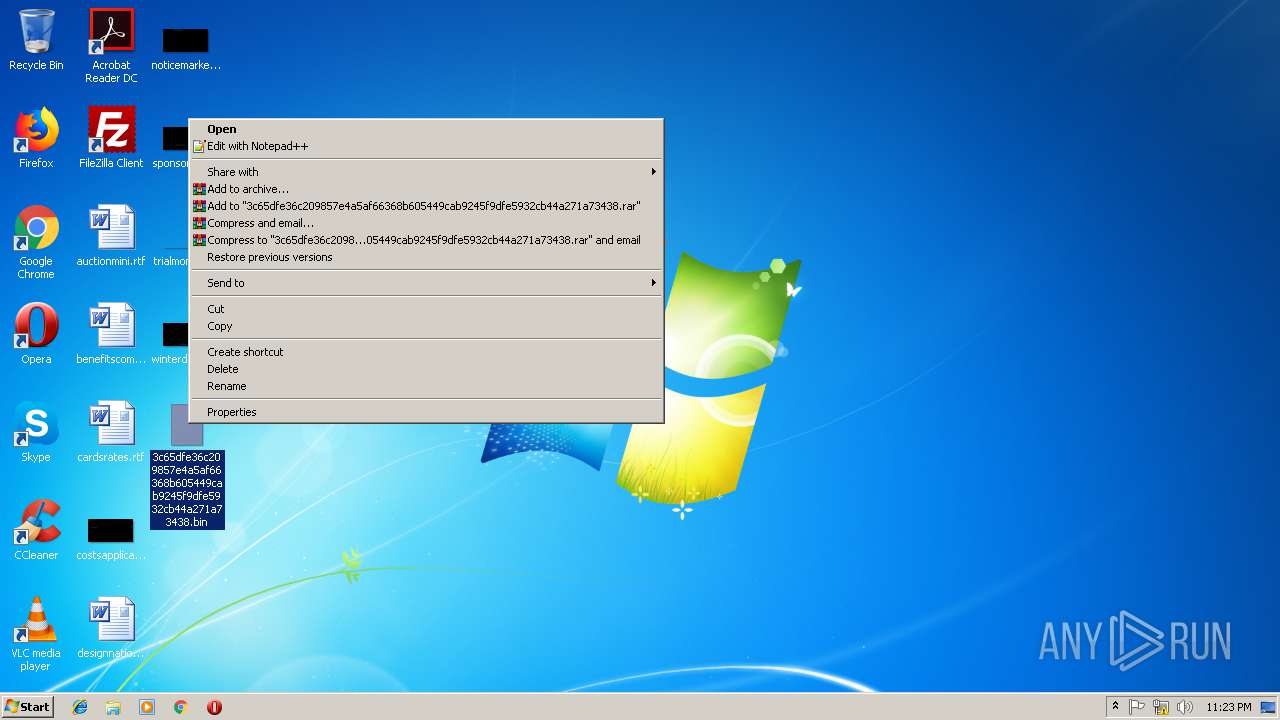This screenshot has height=720, width=1280.
Task: Open Firefox desktop shortcut
Action: [36, 138]
